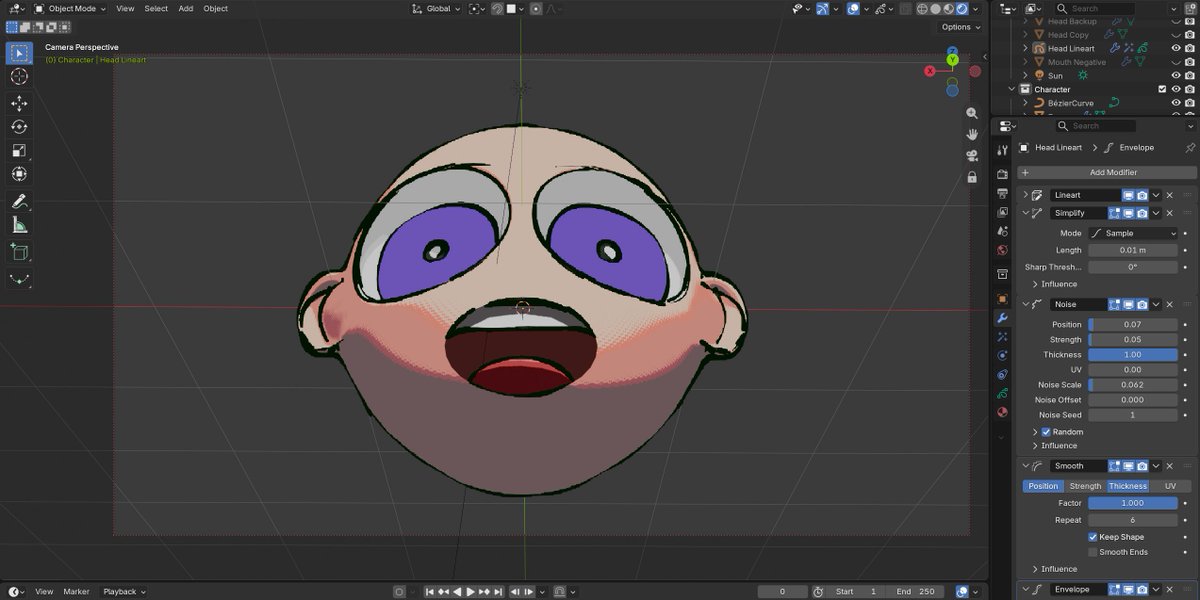Toggle snapping magnet in the header
The width and height of the screenshot is (1200, 600).
[496, 9]
